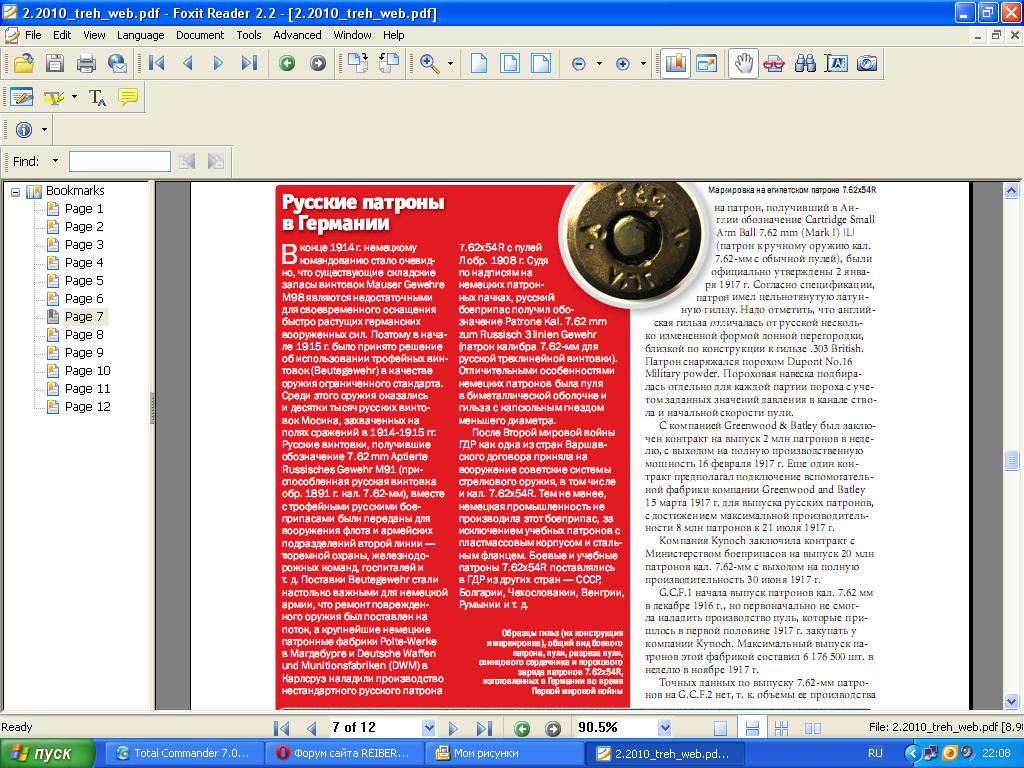Select the text highlight tool
The image size is (1024, 768).
coord(53,97)
